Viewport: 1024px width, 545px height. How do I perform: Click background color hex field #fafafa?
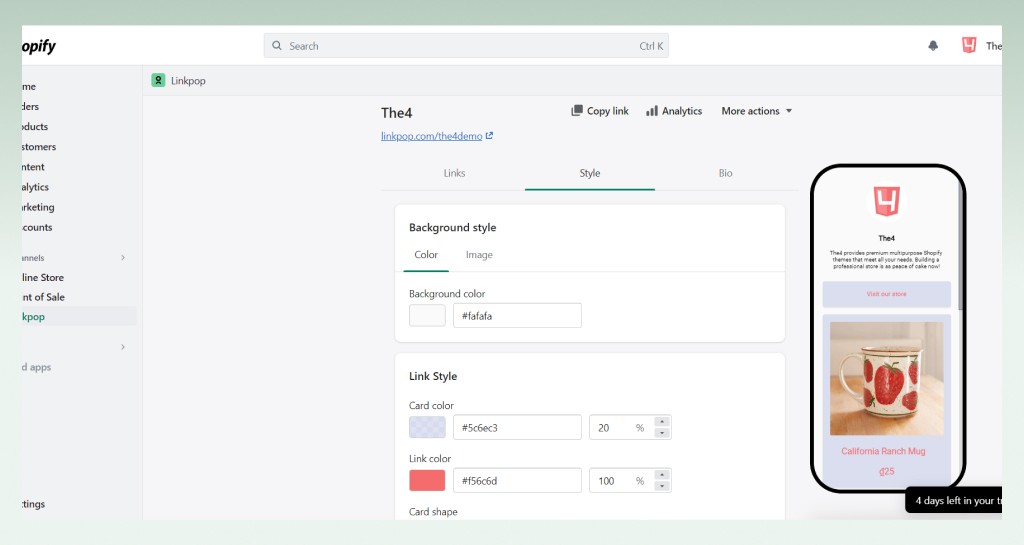coord(517,315)
